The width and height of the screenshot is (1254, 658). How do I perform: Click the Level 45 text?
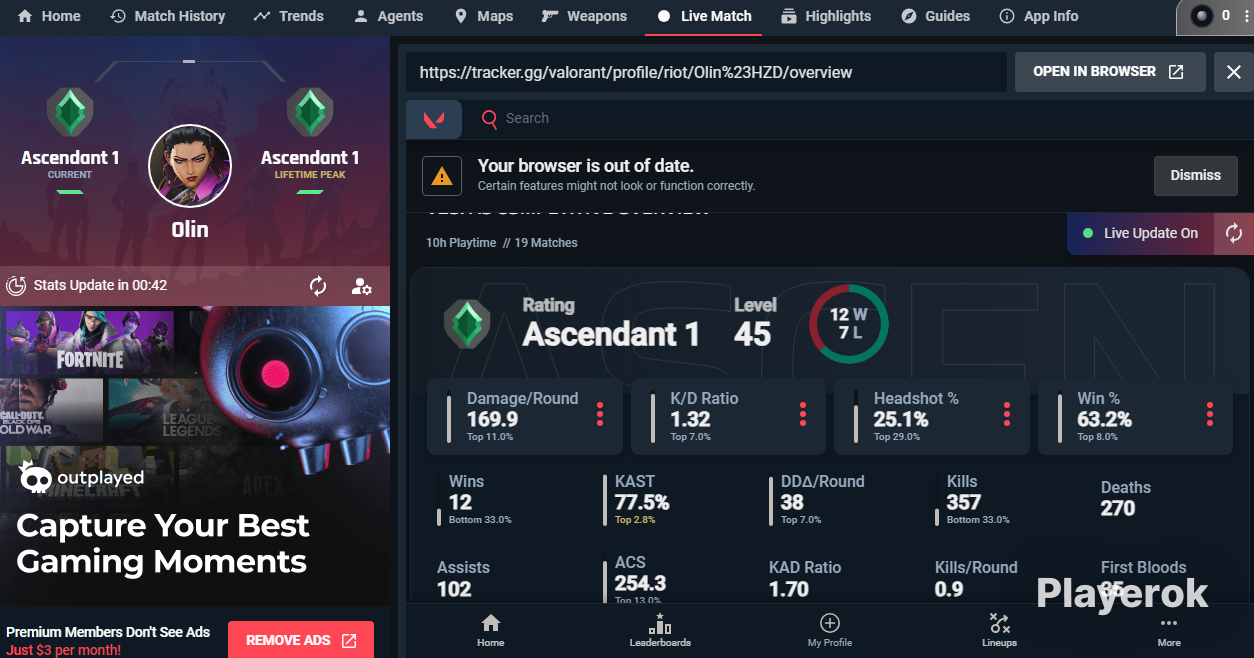pyautogui.click(x=755, y=322)
